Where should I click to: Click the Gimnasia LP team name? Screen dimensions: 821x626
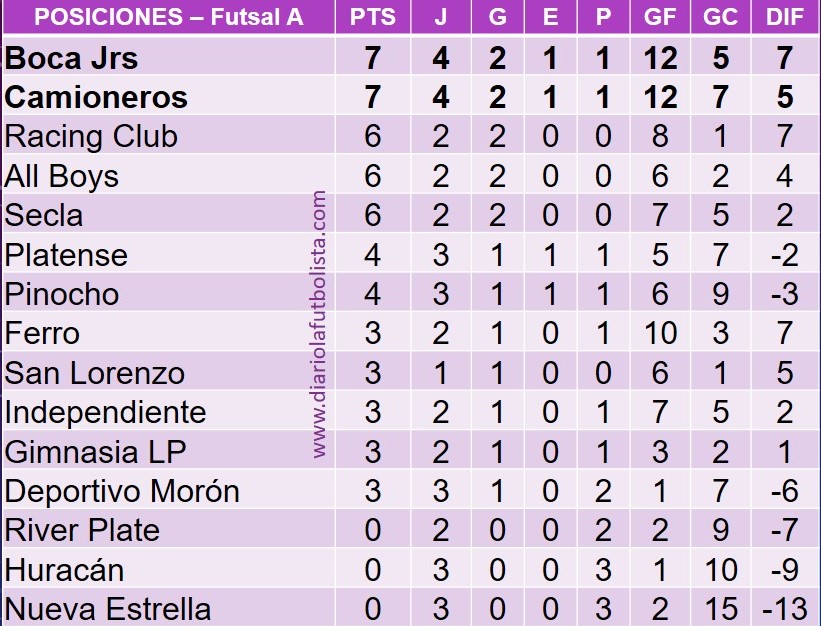95,452
